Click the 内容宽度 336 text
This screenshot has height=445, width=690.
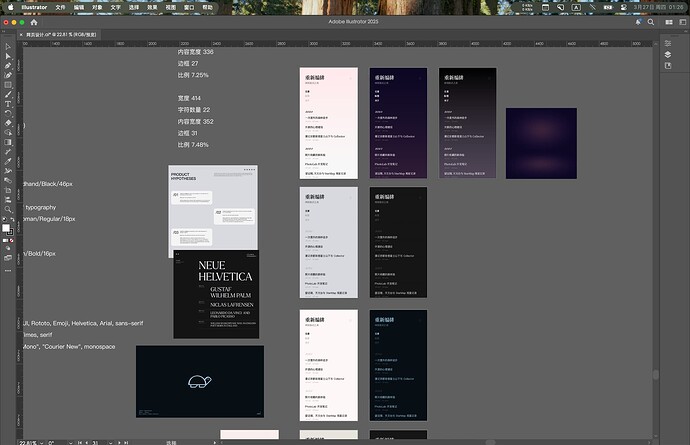pos(195,52)
